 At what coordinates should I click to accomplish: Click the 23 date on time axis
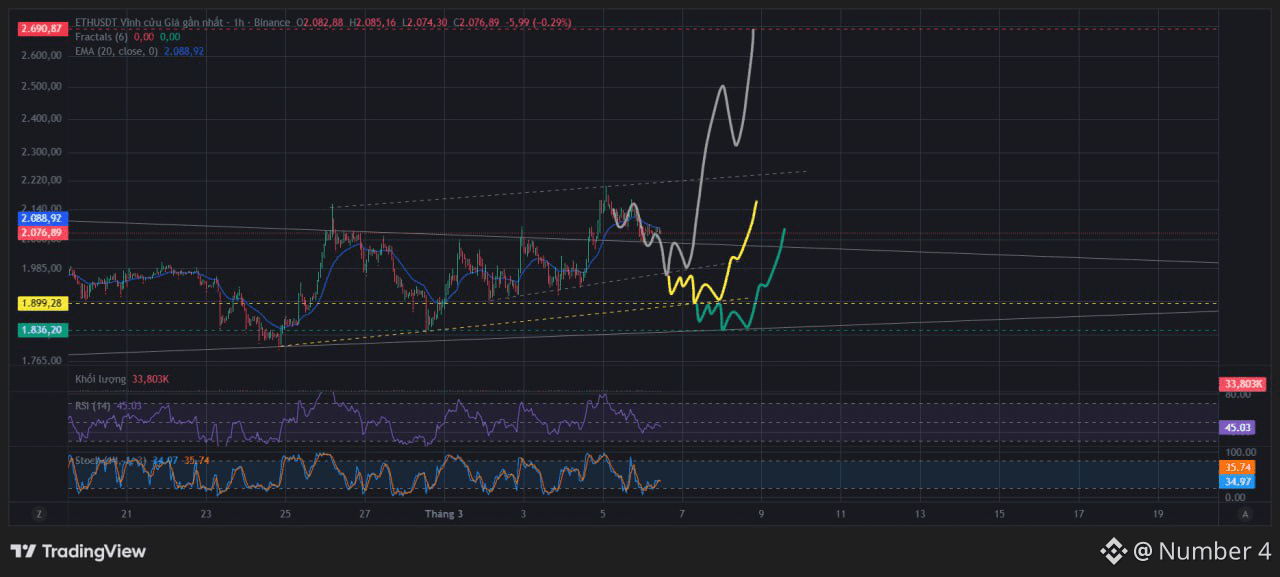pyautogui.click(x=205, y=514)
